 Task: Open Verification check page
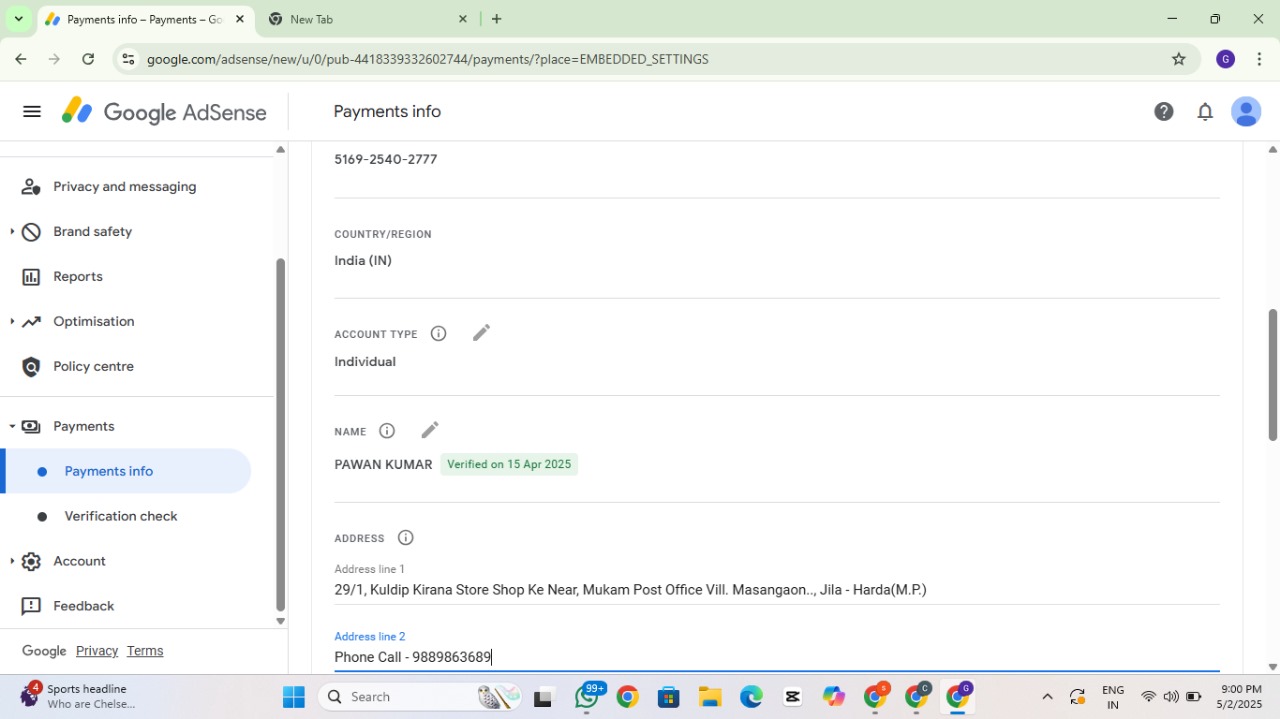[x=121, y=516]
